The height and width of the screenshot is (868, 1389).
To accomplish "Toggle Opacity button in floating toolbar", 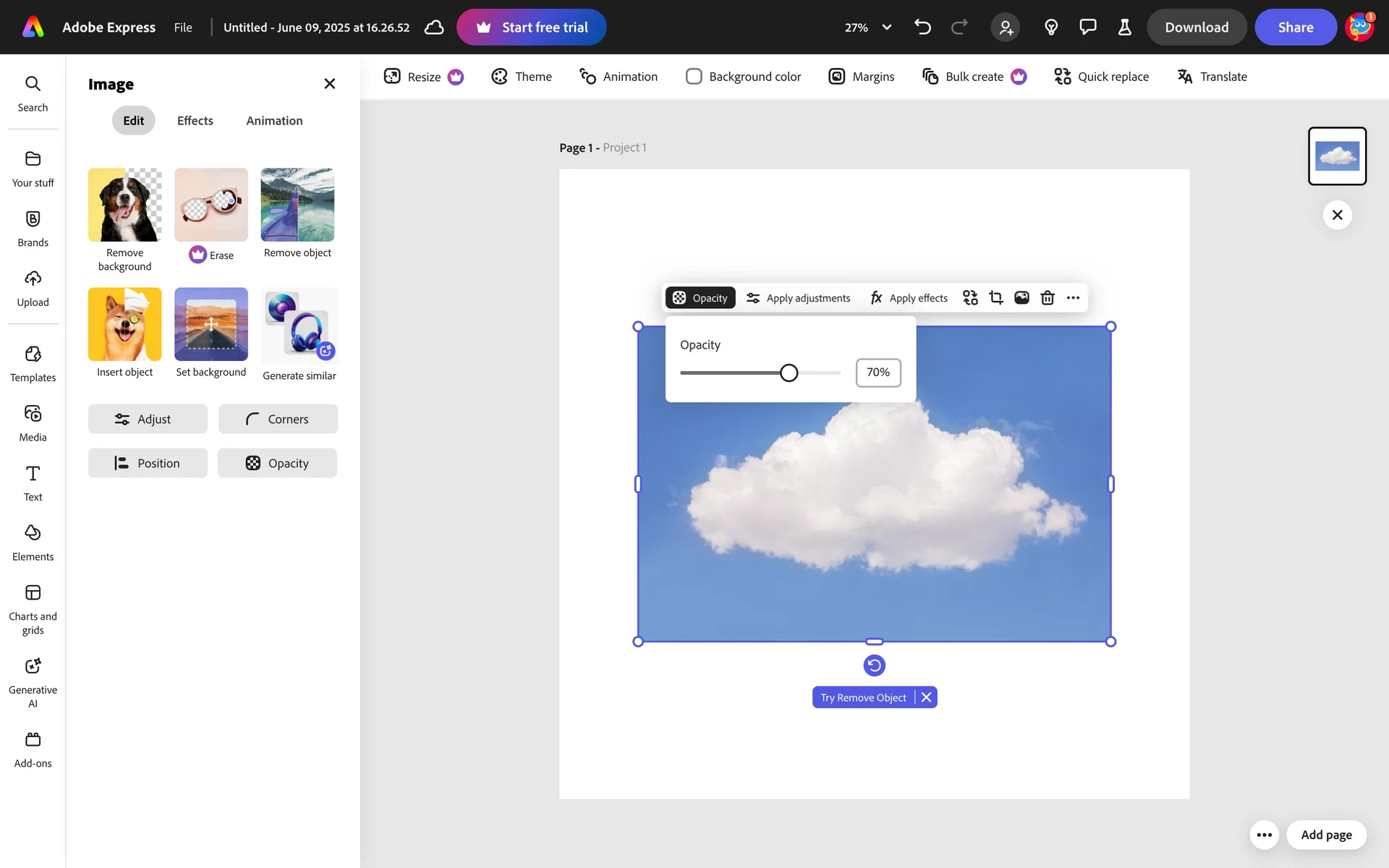I will 700,298.
